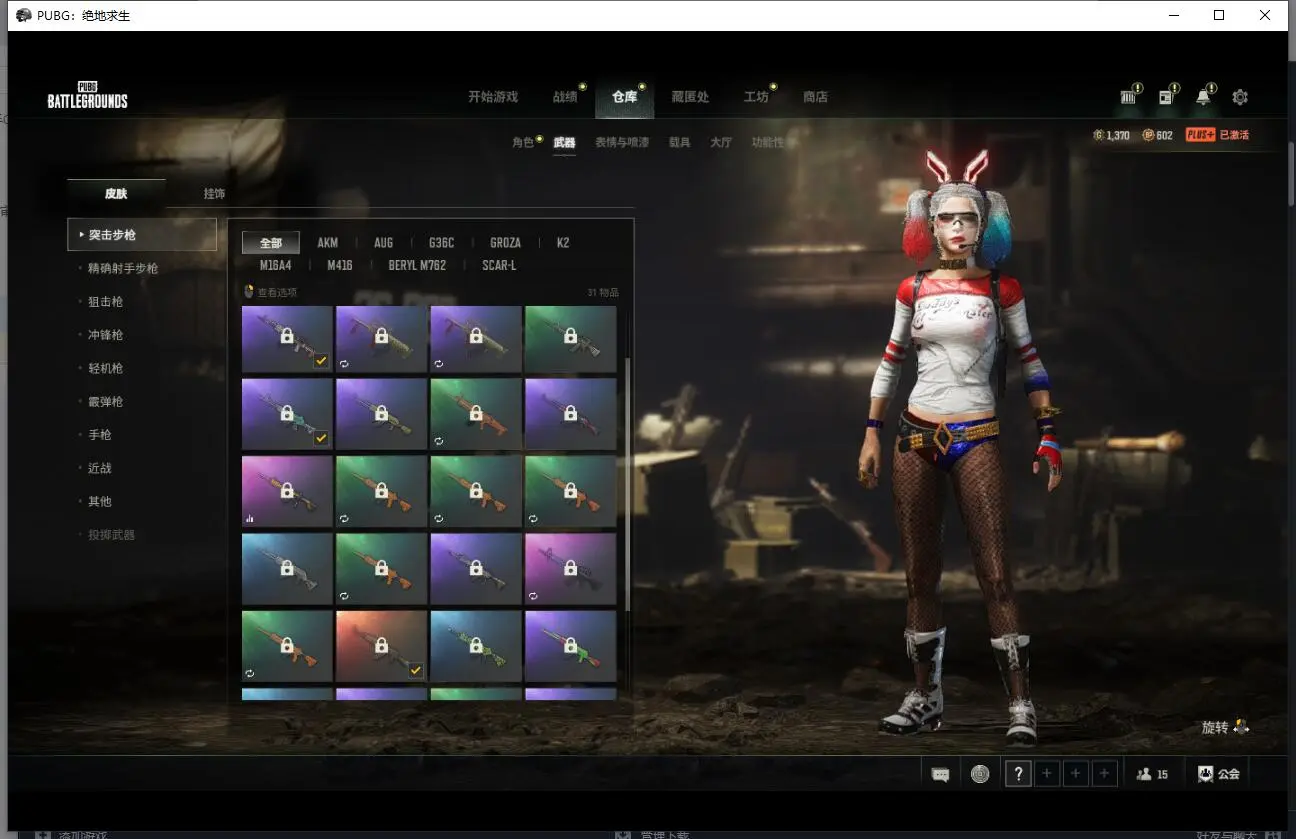This screenshot has width=1296, height=839.
Task: Filter skins by K2
Action: click(563, 243)
